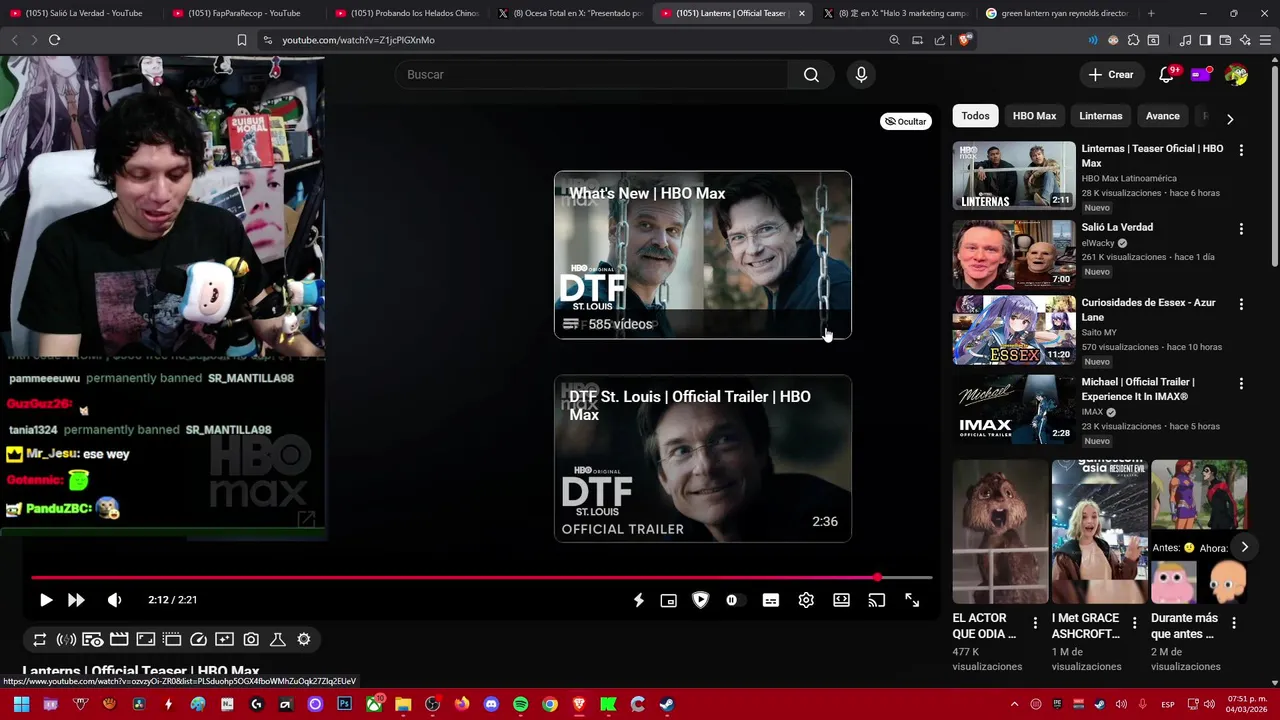Image resolution: width=1280 pixels, height=720 pixels.
Task: Open options menu for Michael Official Trailer
Action: tap(1241, 383)
